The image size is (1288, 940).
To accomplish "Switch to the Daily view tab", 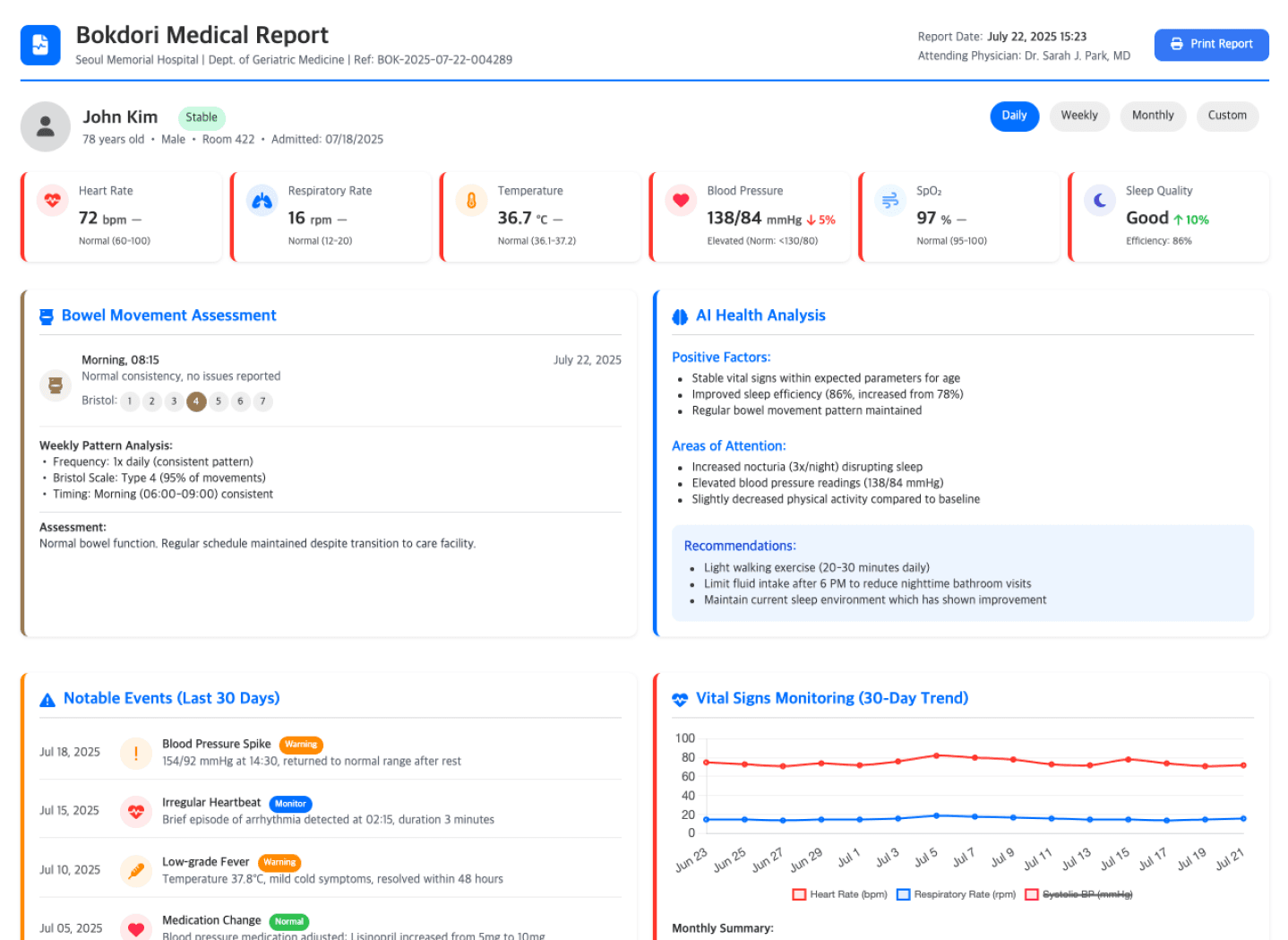I will point(1014,116).
